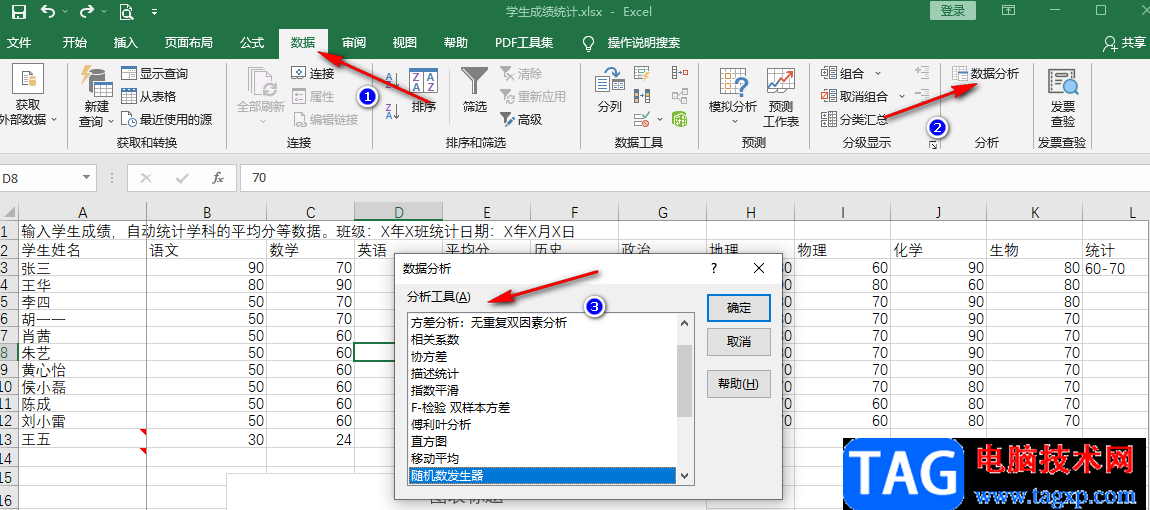Screen dimensions: 1150x510
Task: Click the 共享 (Share) button
Action: pos(1123,43)
